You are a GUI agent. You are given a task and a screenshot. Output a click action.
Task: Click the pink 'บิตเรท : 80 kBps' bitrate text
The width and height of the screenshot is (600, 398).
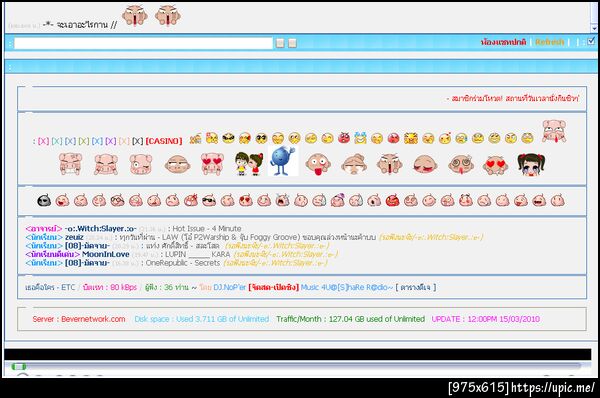pos(109,287)
